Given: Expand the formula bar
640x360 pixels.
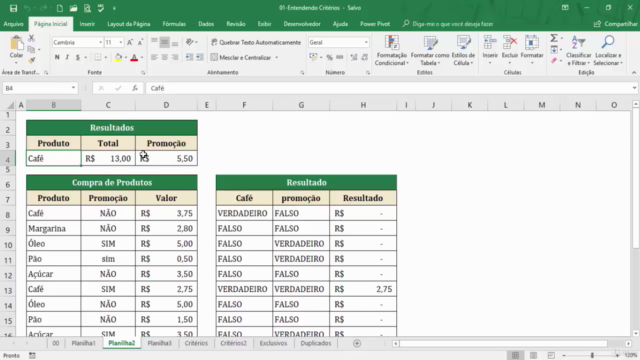Looking at the screenshot, I should point(634,88).
